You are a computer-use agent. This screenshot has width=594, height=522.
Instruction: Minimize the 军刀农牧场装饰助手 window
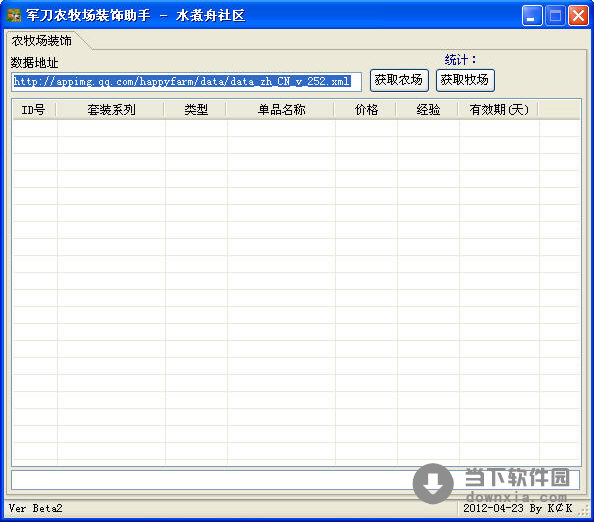tap(531, 16)
